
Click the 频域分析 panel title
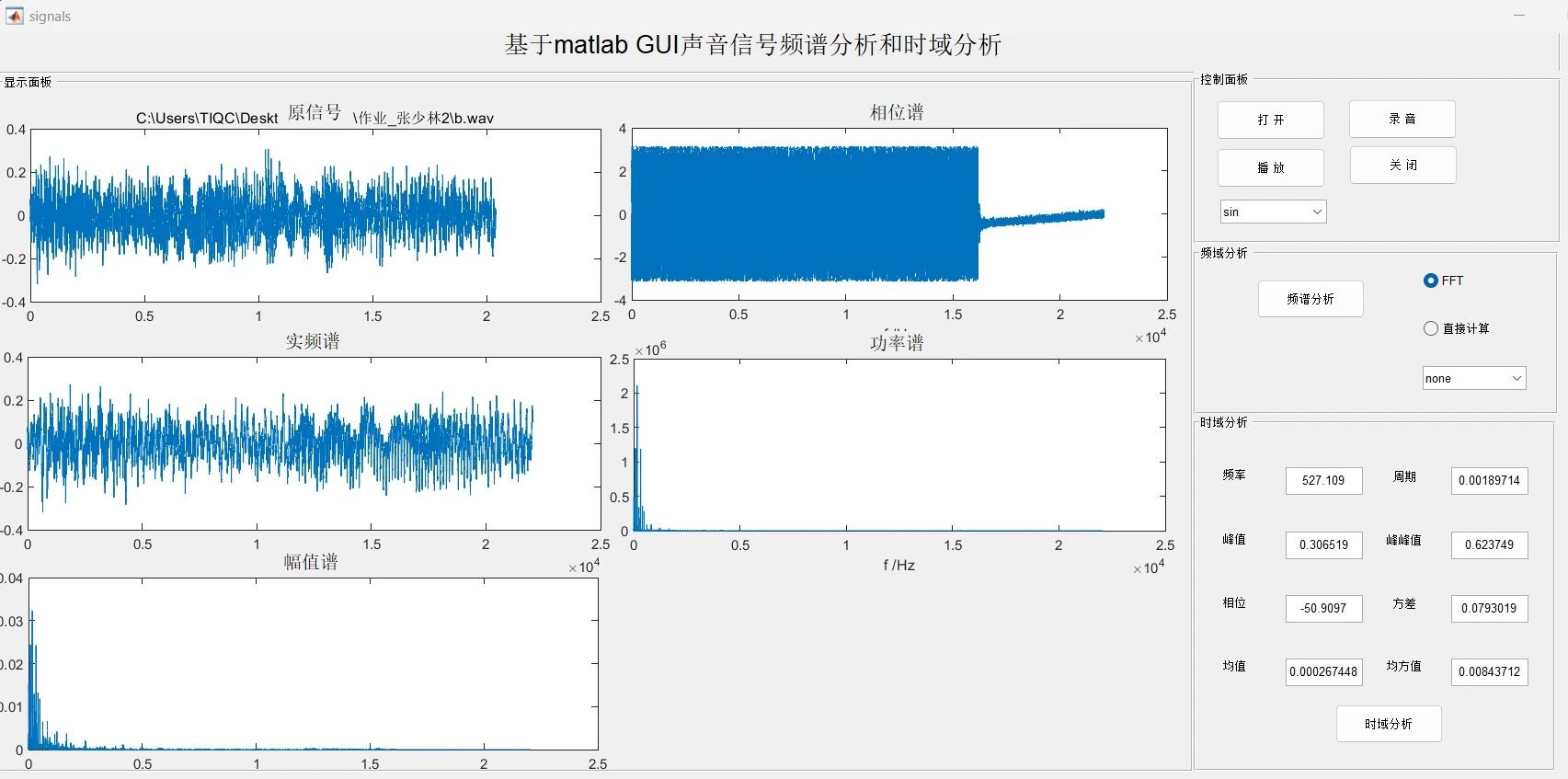click(1224, 253)
